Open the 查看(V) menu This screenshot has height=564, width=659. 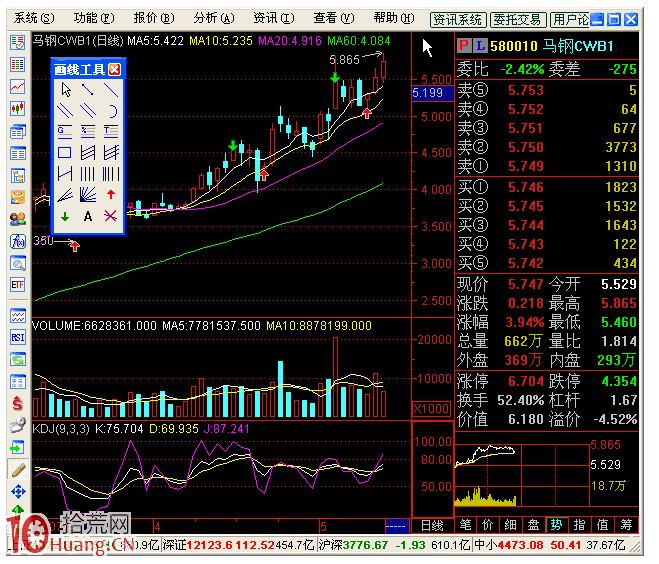coord(334,18)
